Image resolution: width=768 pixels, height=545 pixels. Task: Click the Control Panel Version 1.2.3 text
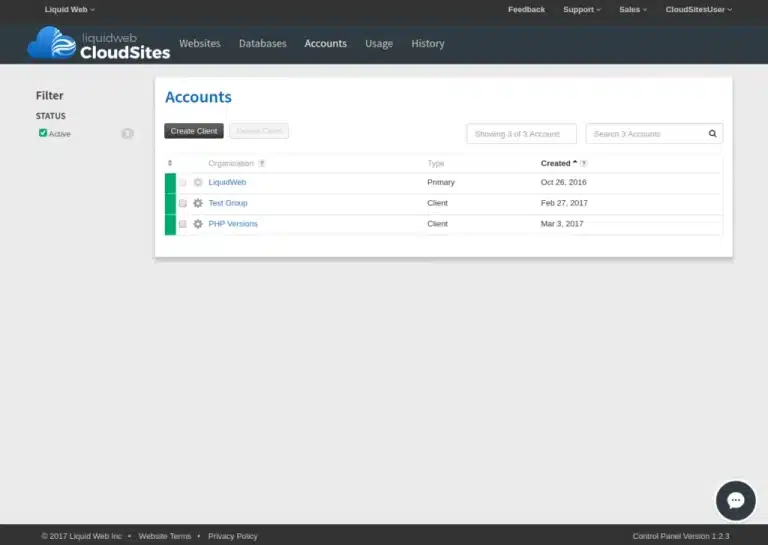tap(681, 536)
